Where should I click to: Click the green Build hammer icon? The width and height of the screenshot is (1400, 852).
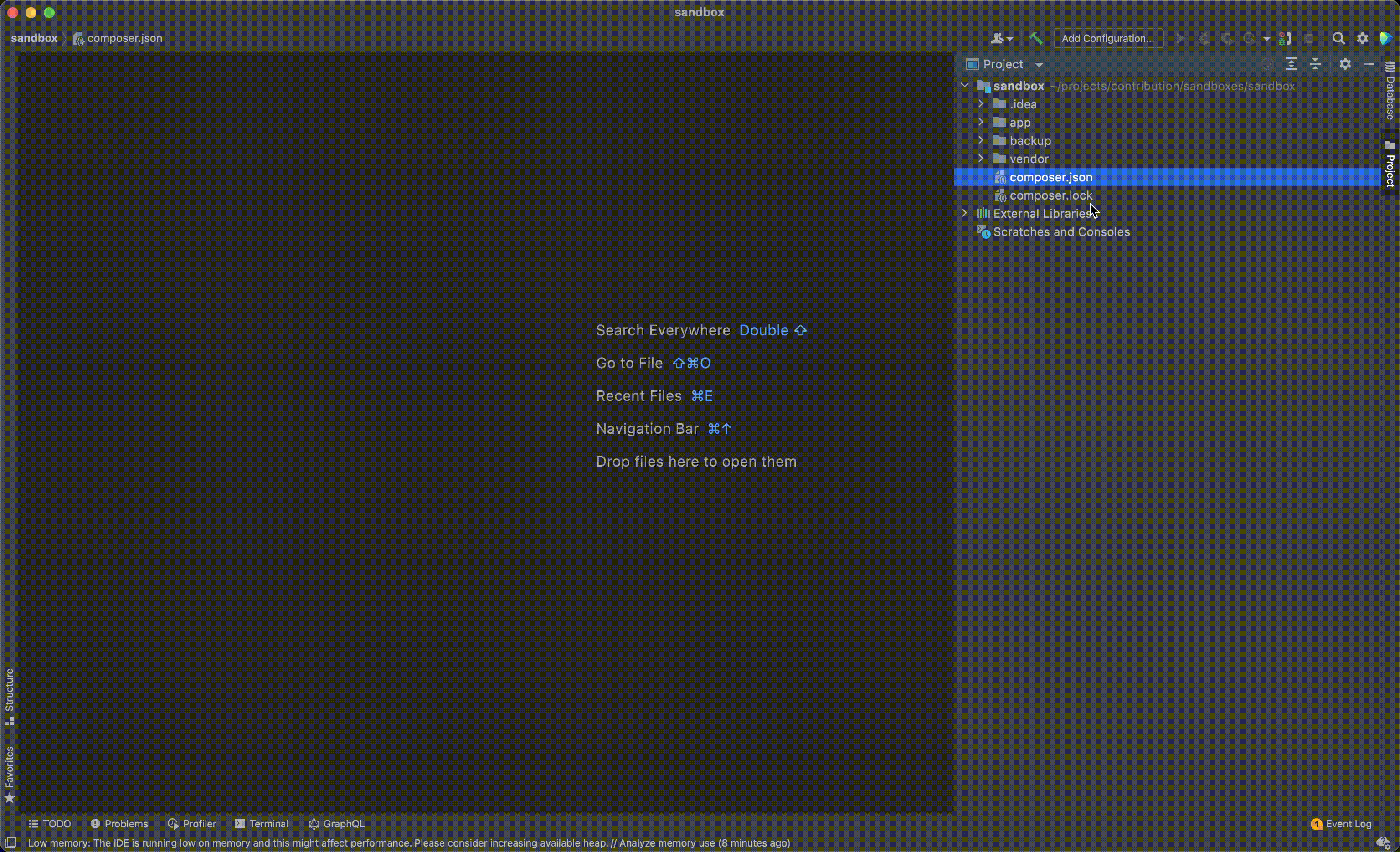[1035, 38]
